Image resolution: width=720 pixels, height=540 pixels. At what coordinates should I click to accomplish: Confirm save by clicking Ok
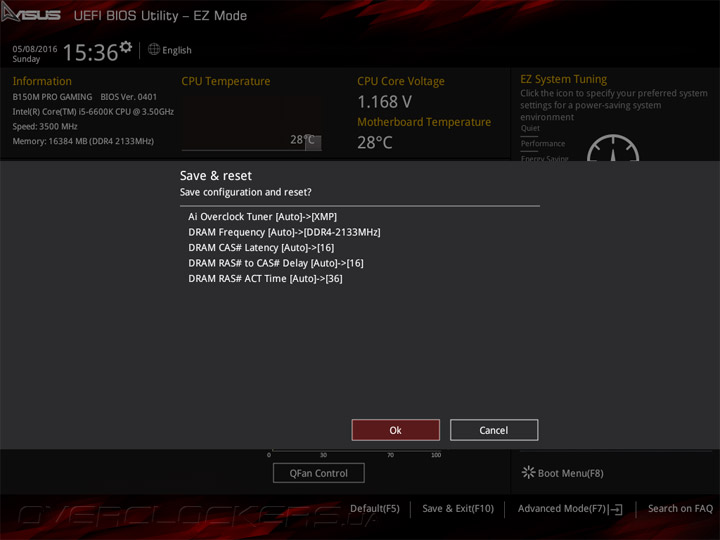point(395,430)
